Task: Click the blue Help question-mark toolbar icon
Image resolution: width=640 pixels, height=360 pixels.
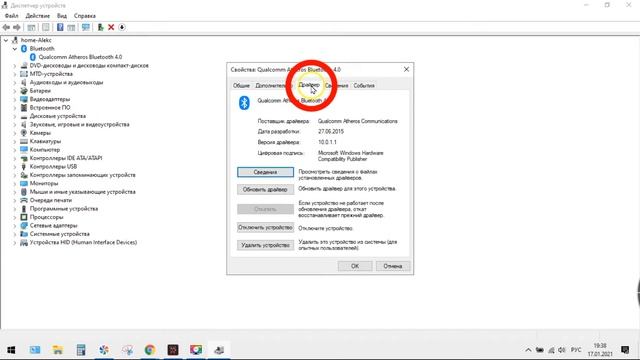Action: click(60, 27)
